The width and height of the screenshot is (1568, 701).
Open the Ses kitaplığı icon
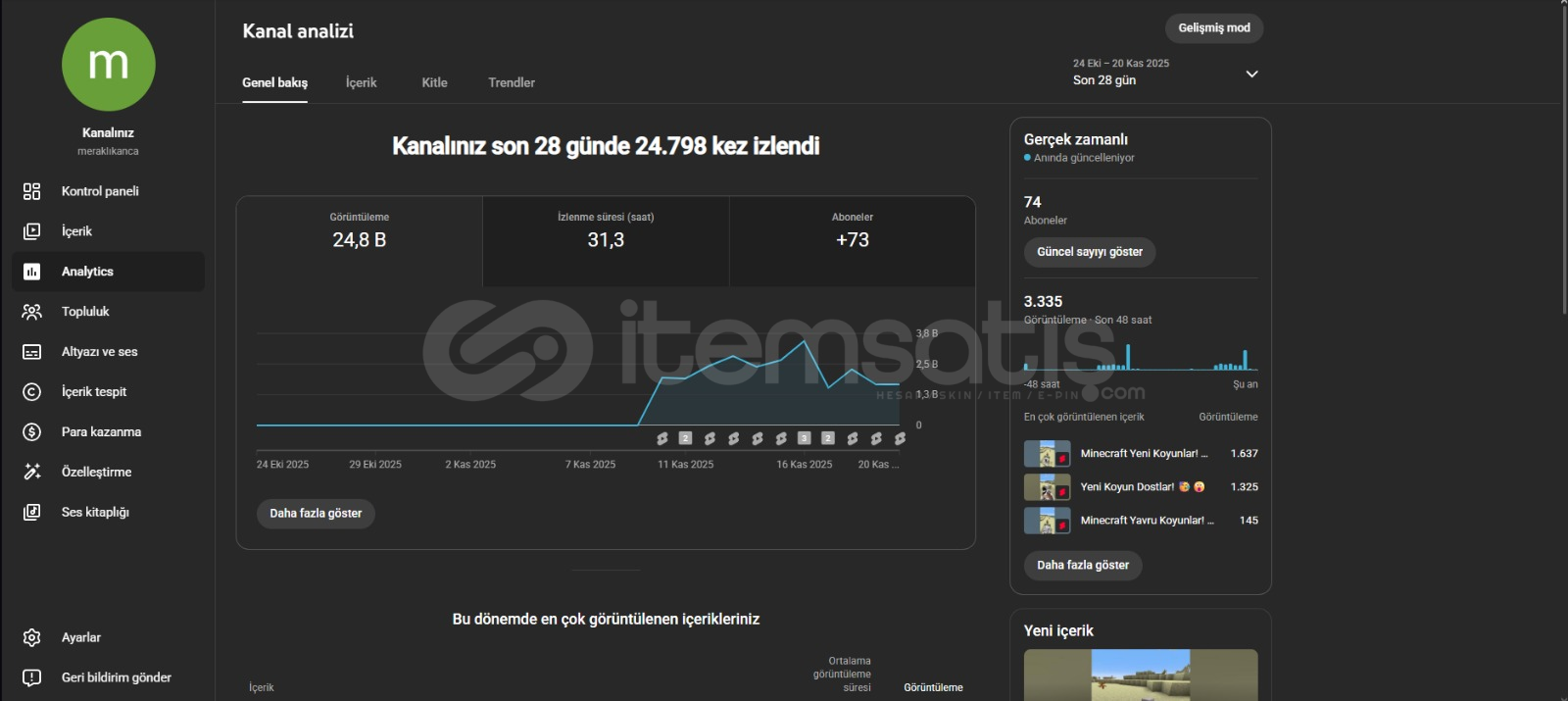31,513
